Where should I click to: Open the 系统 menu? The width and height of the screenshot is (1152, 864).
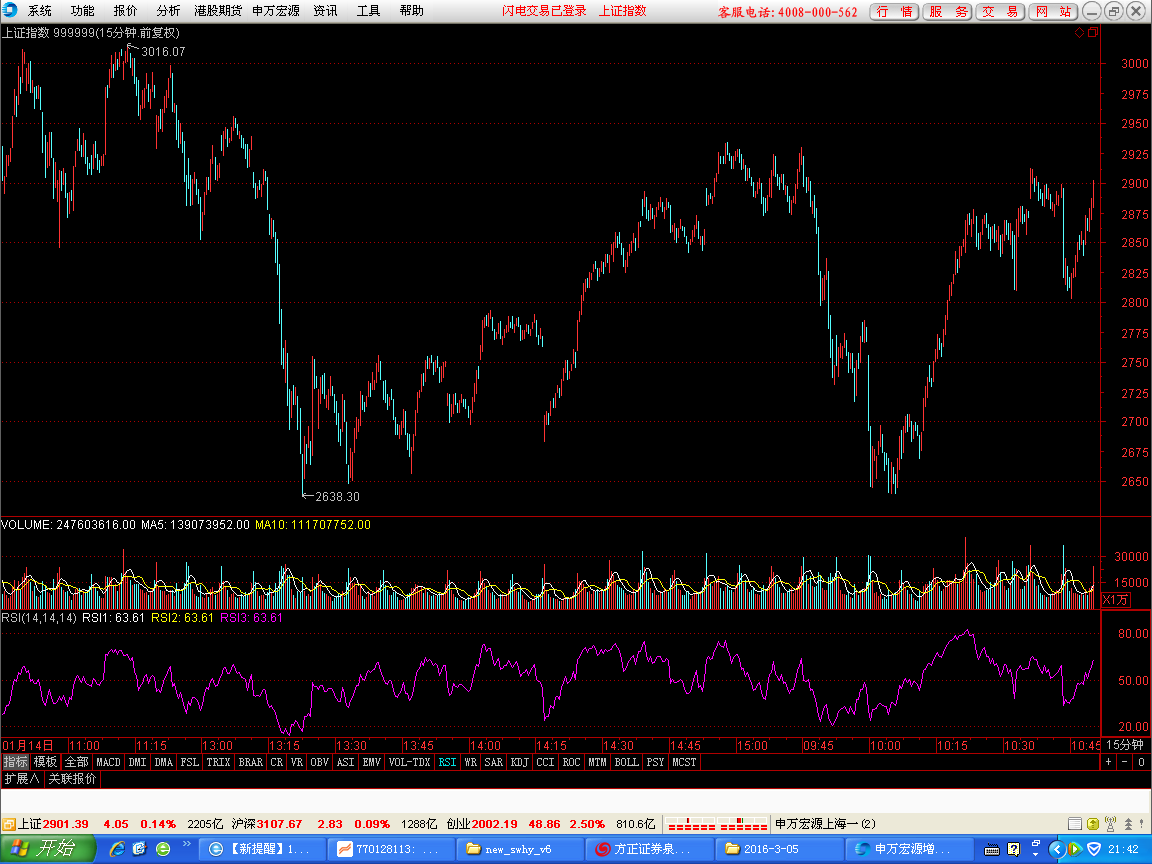coord(40,11)
